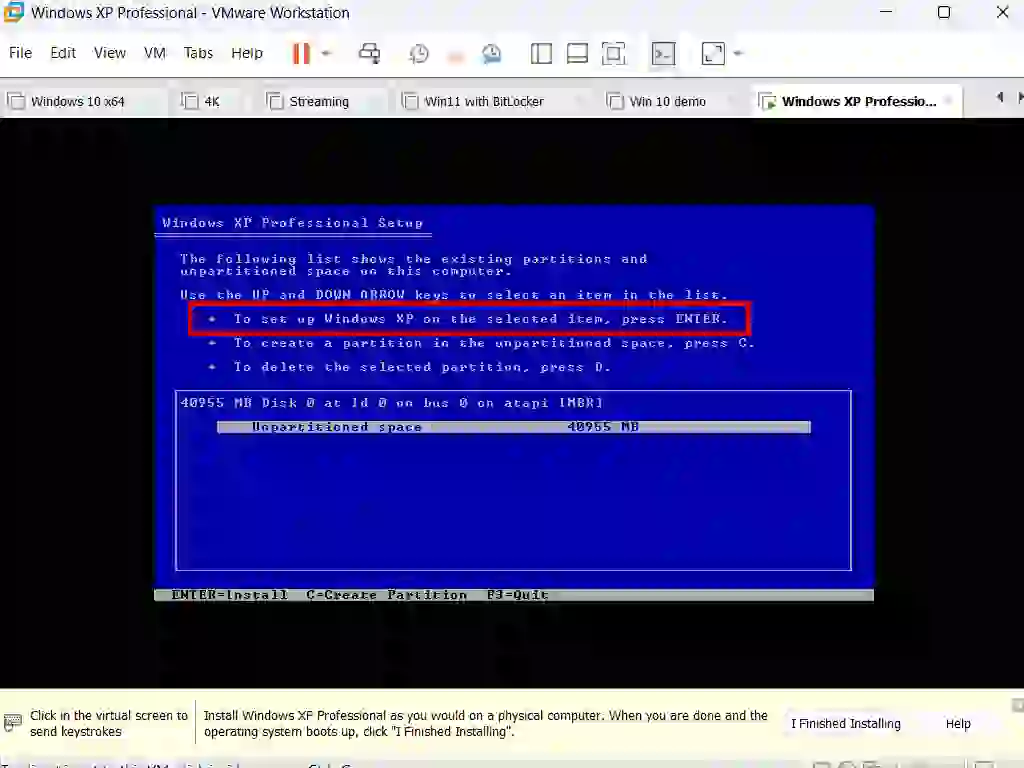The width and height of the screenshot is (1024, 768).
Task: Open the Snapshot Manager
Action: click(x=491, y=53)
